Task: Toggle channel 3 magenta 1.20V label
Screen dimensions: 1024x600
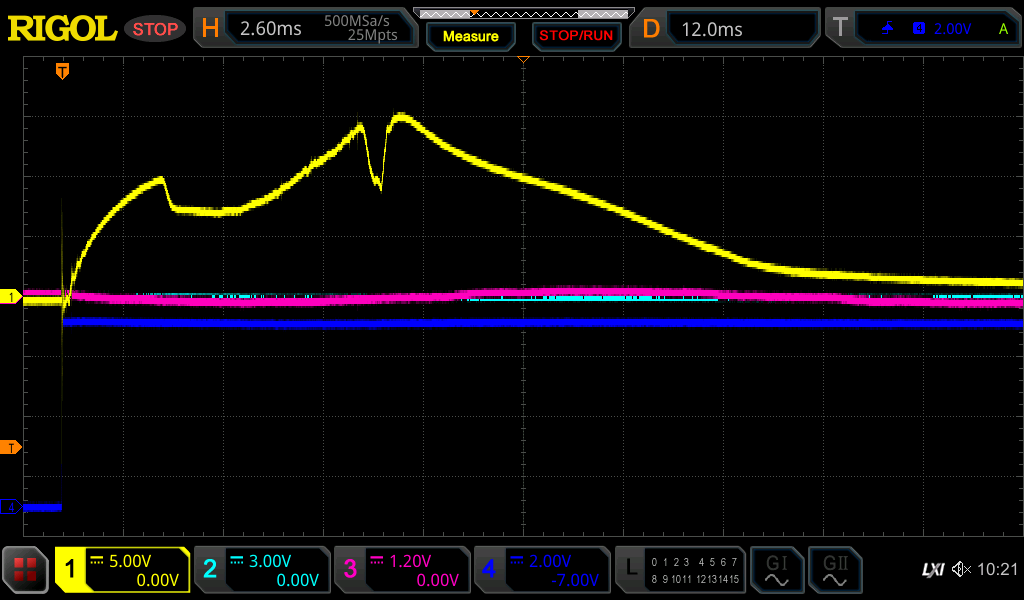Action: (402, 570)
